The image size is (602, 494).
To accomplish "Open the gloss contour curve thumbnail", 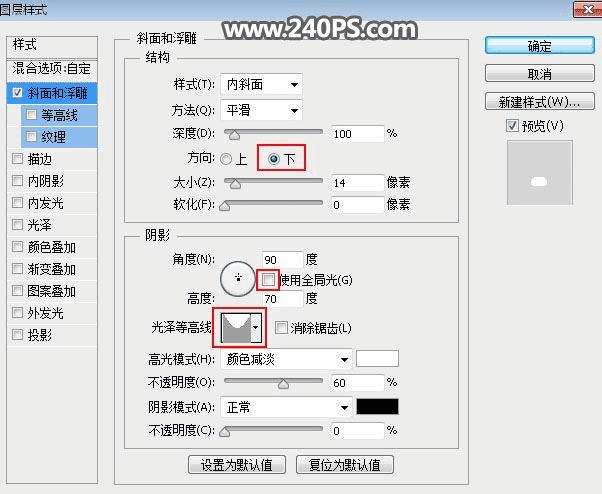I will tap(236, 327).
